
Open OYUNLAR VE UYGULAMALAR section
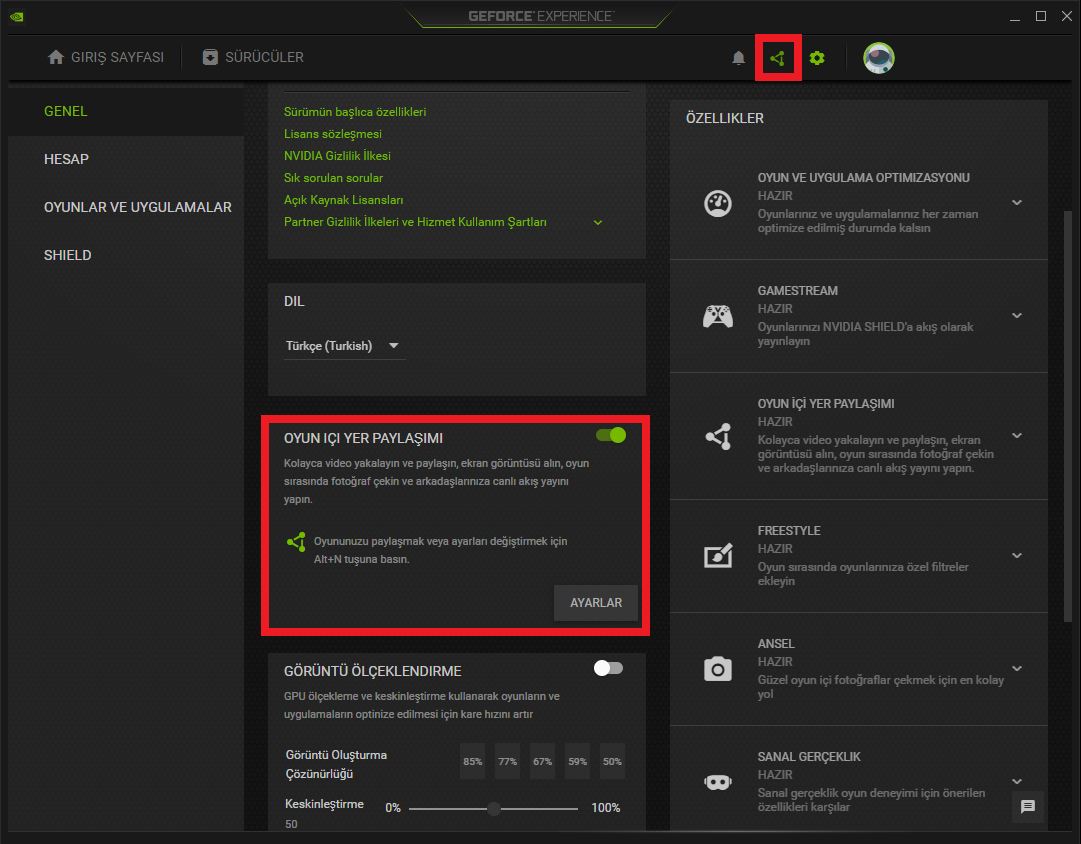pyautogui.click(x=126, y=208)
